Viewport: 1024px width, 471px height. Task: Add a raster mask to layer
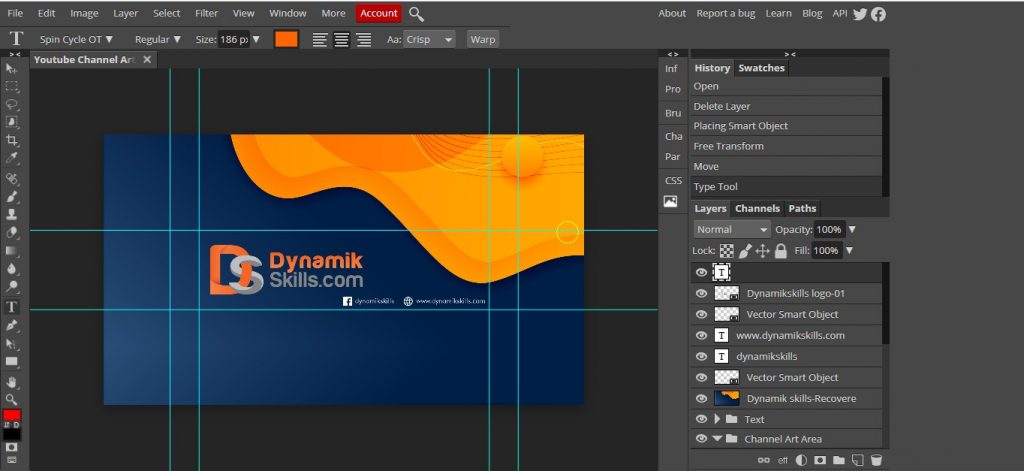click(820, 460)
